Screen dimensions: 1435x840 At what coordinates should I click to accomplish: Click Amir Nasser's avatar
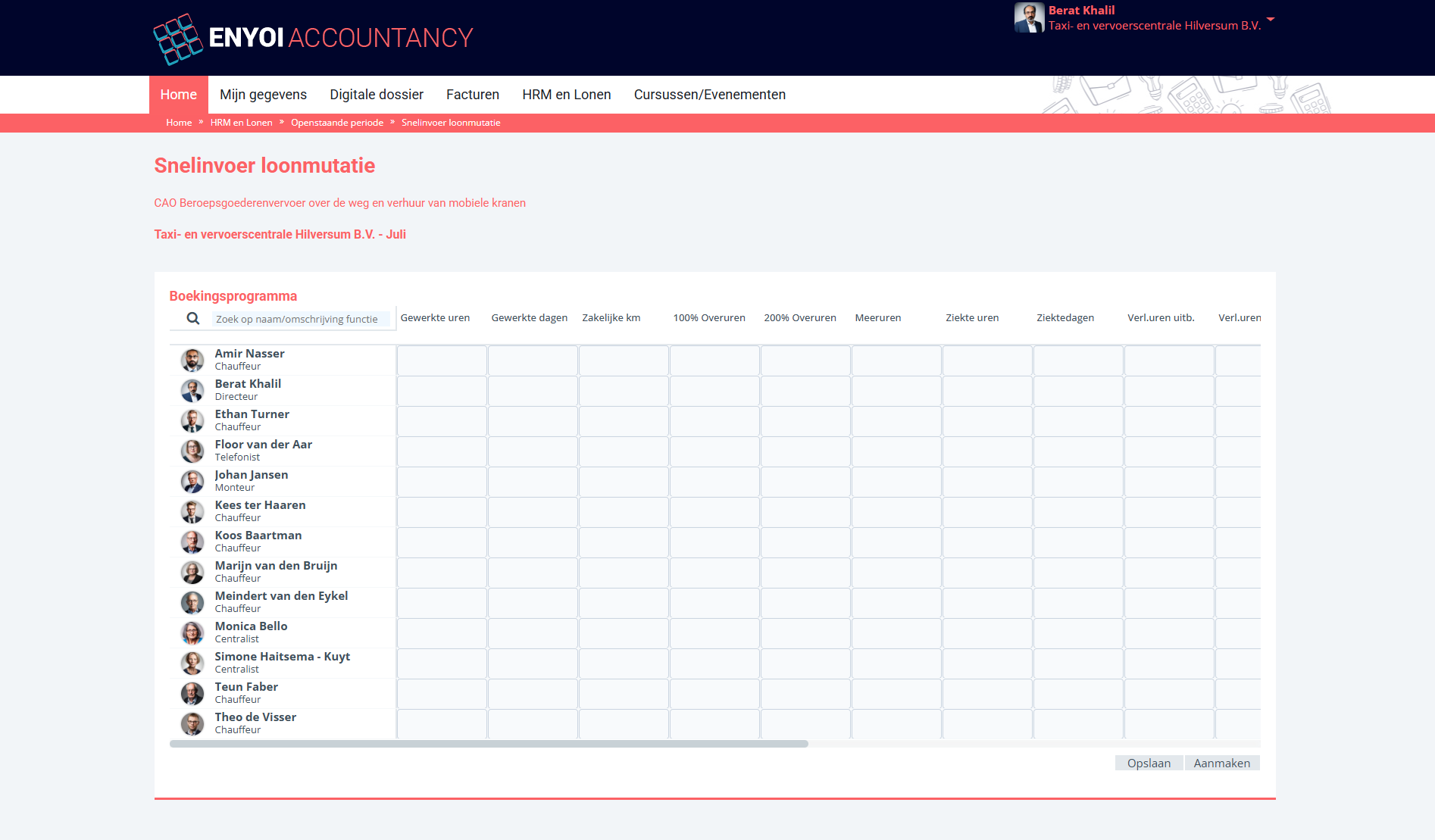click(x=192, y=360)
